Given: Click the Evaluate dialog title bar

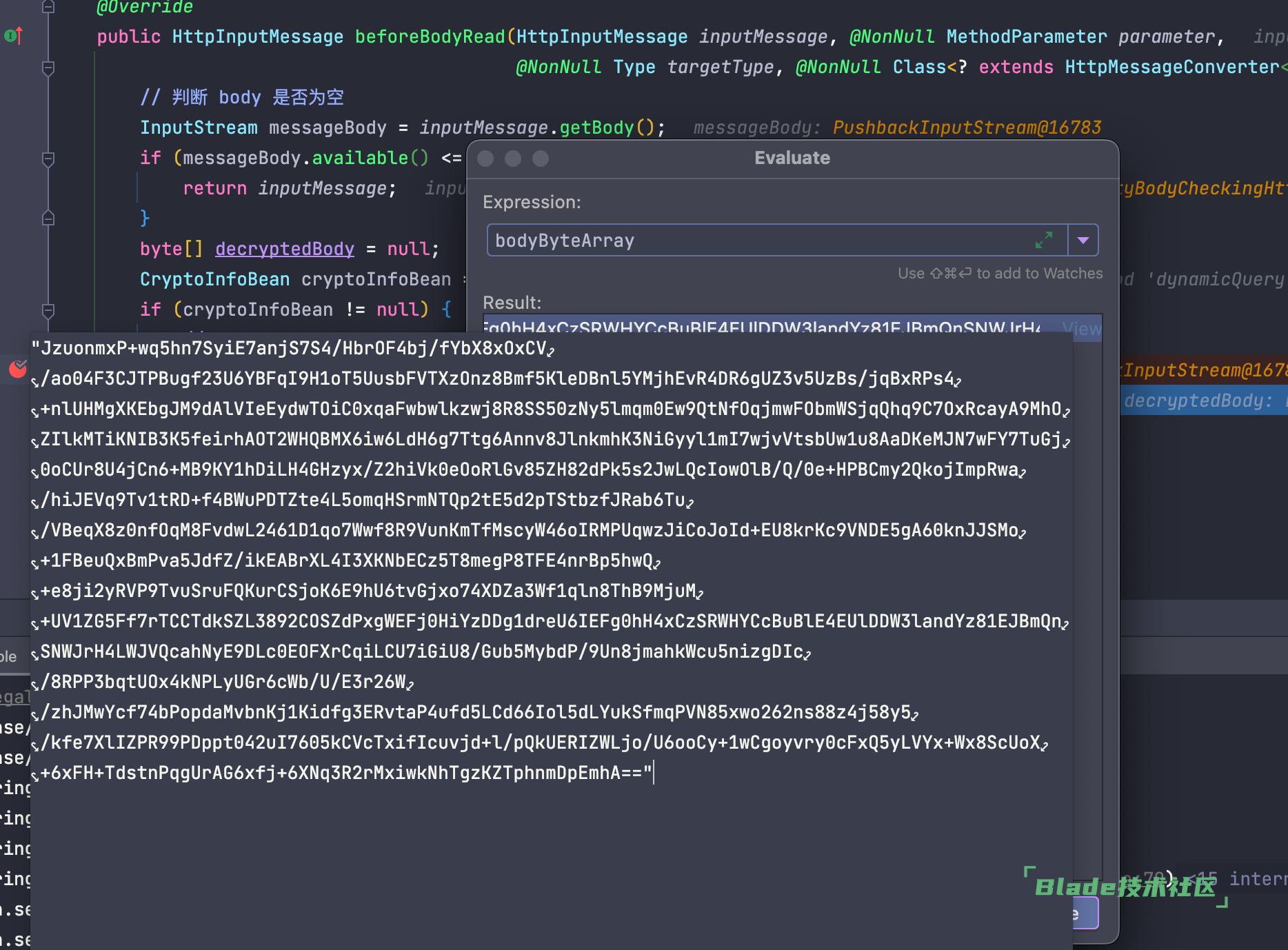Looking at the screenshot, I should pyautogui.click(x=792, y=158).
